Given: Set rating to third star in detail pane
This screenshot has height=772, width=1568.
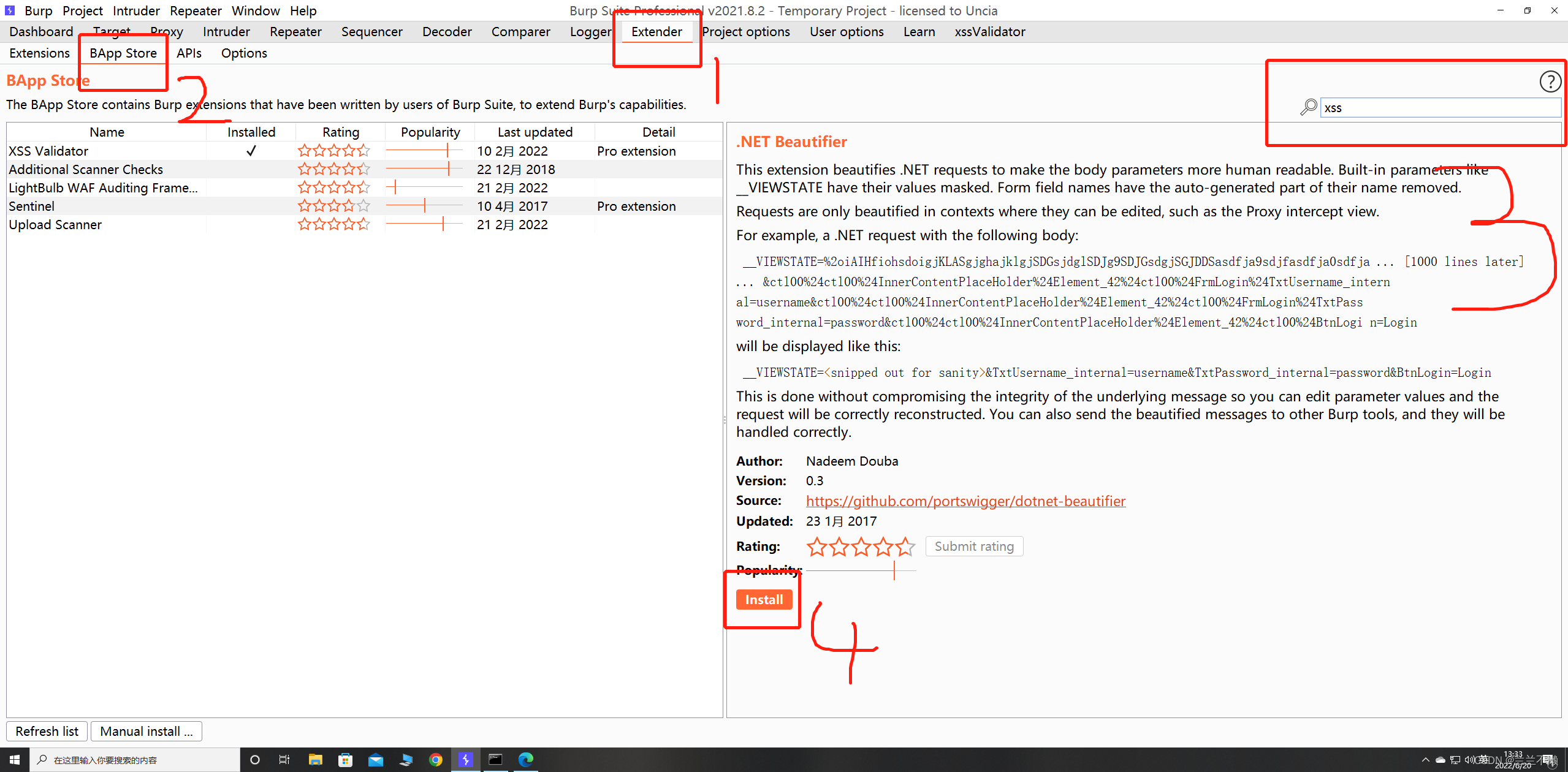Looking at the screenshot, I should [x=861, y=546].
